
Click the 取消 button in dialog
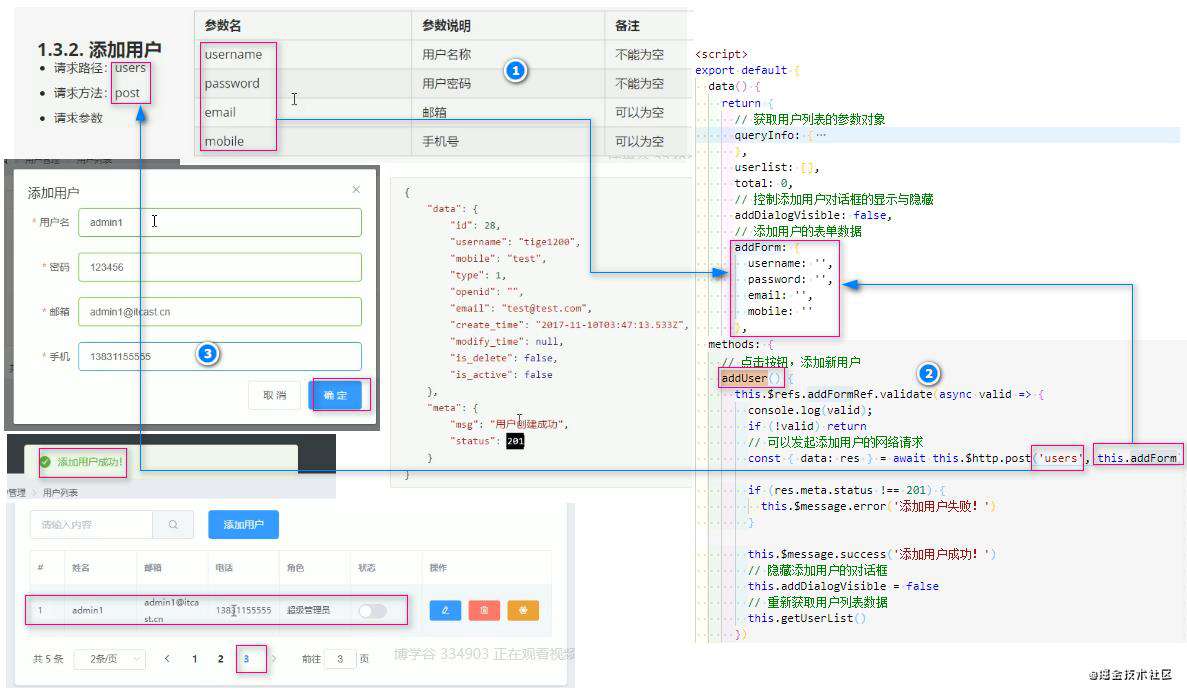click(275, 395)
